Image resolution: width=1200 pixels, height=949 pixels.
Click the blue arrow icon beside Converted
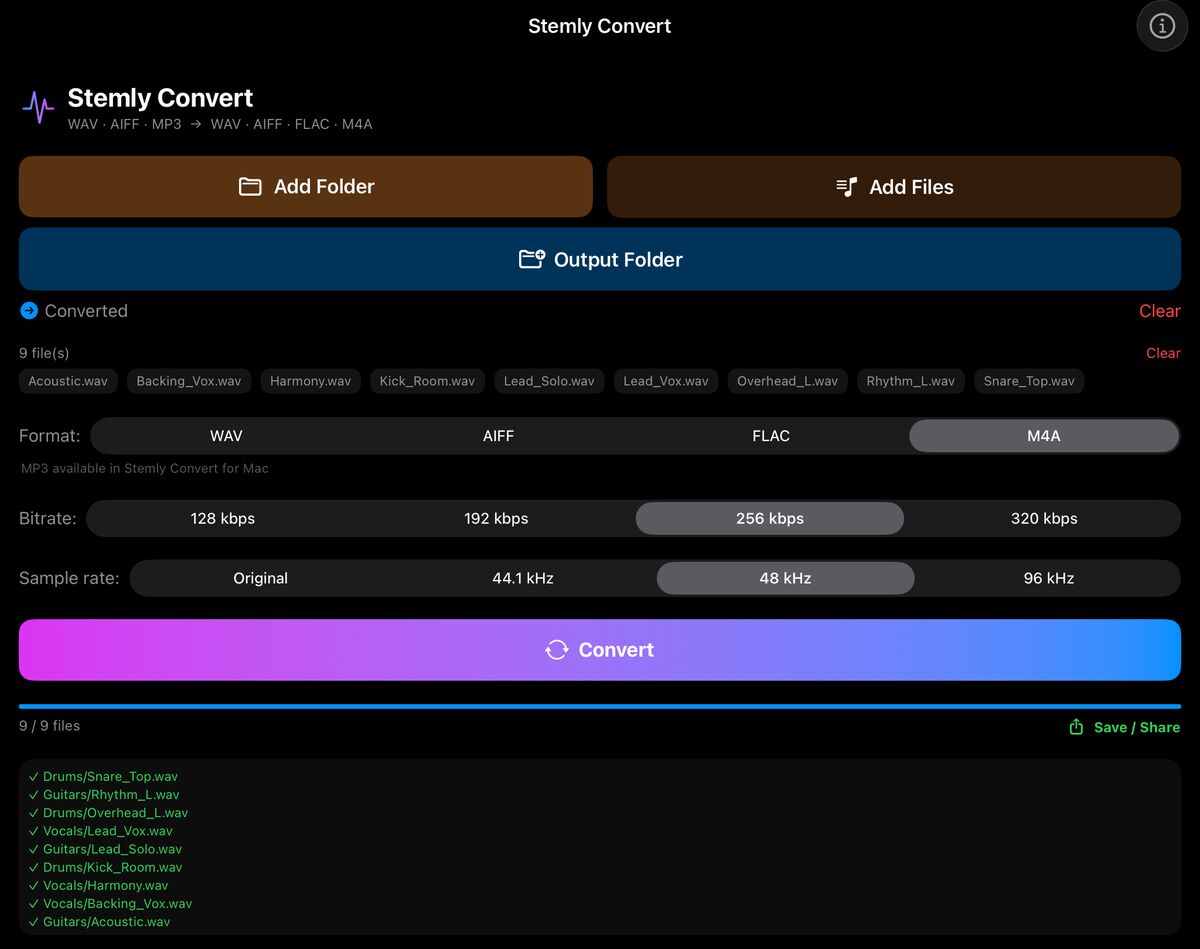tap(29, 311)
